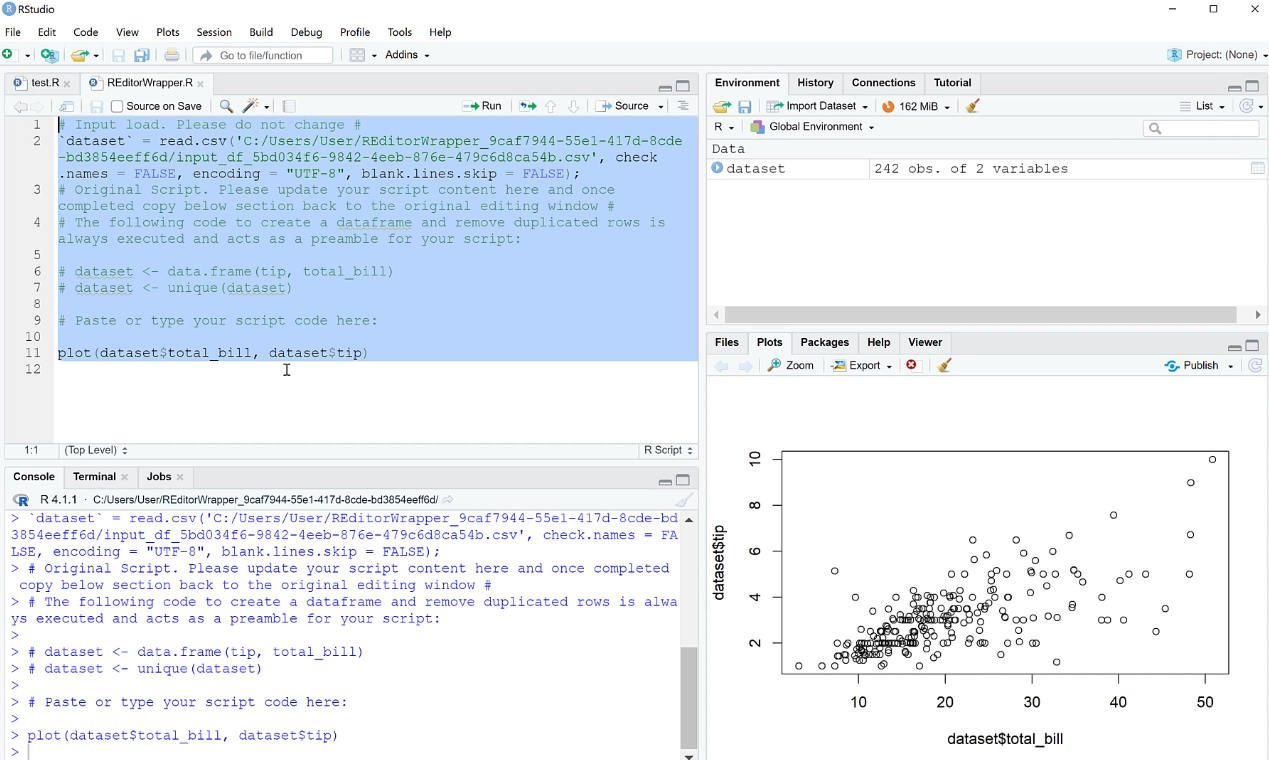Viewport: 1269px width, 760px height.
Task: Go to previous plot arrow
Action: tap(721, 366)
